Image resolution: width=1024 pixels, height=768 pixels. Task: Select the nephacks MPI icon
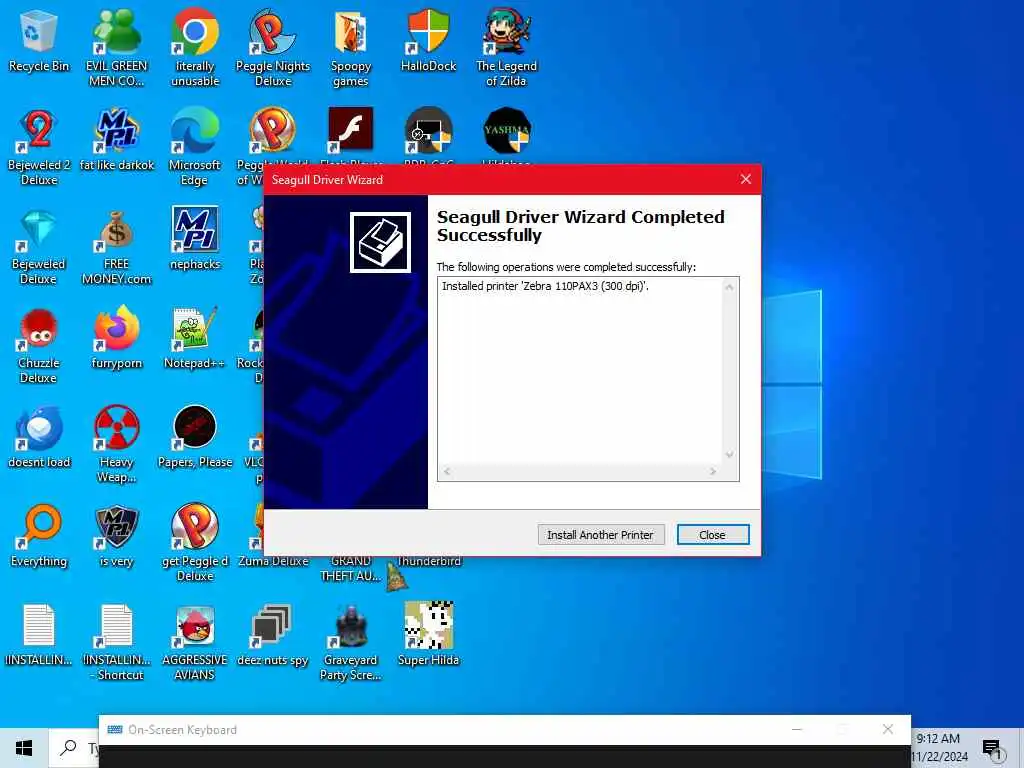tap(195, 238)
